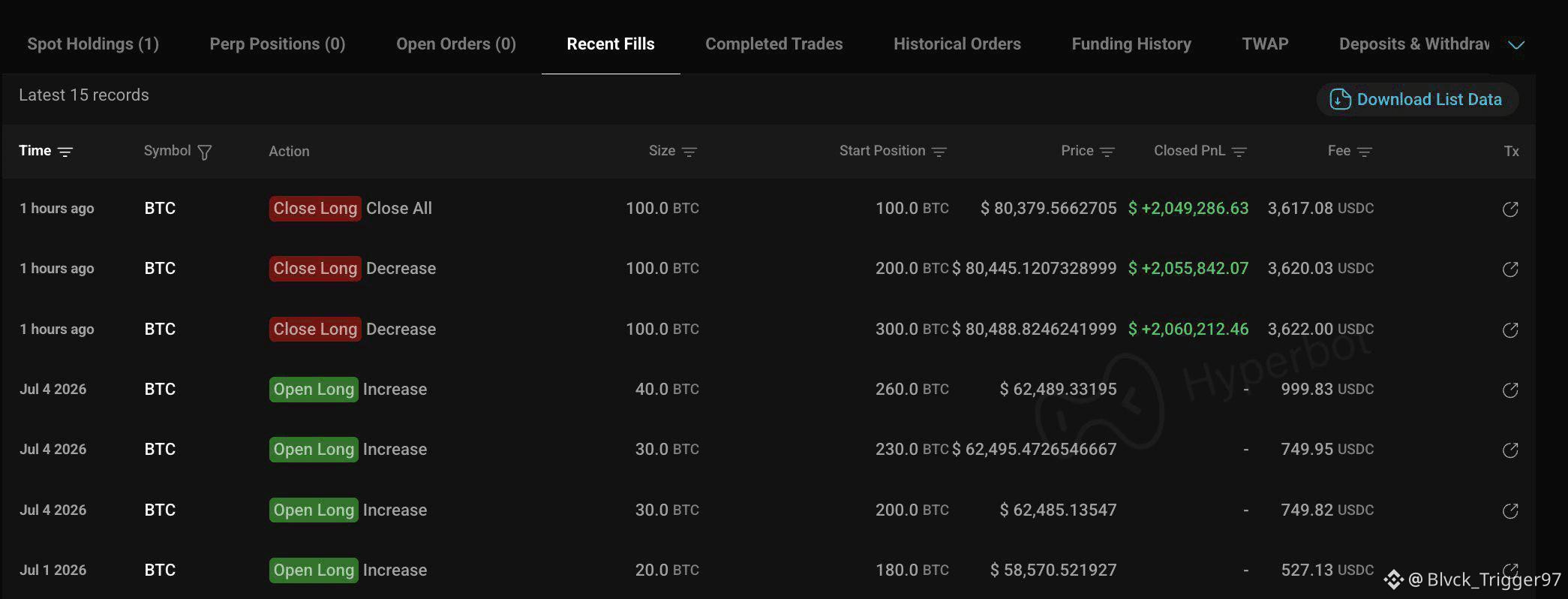Sort by Start Position column icon
The height and width of the screenshot is (599, 1568).
[x=939, y=152]
